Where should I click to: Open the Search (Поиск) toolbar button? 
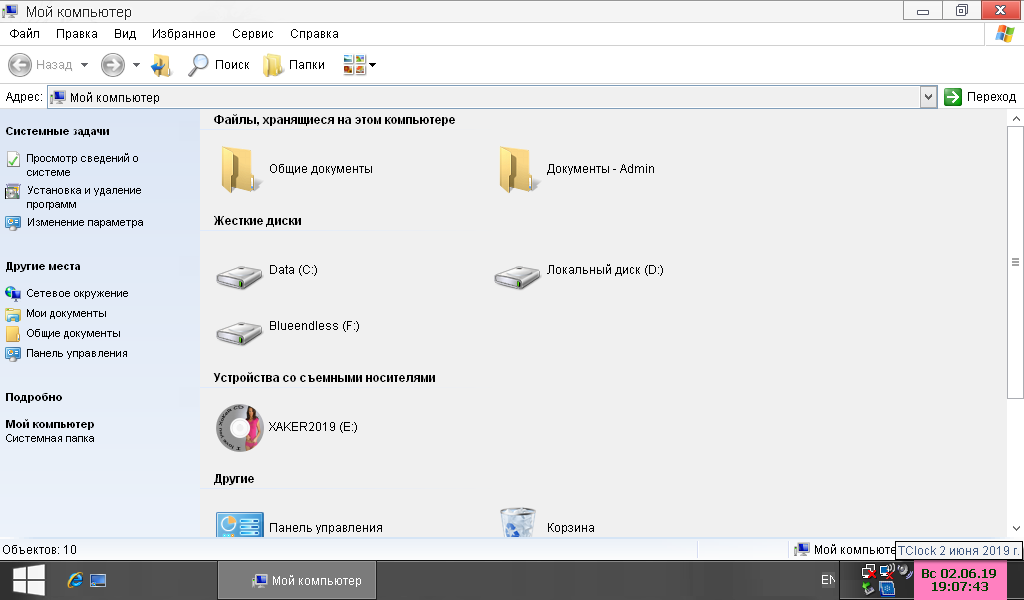click(219, 65)
